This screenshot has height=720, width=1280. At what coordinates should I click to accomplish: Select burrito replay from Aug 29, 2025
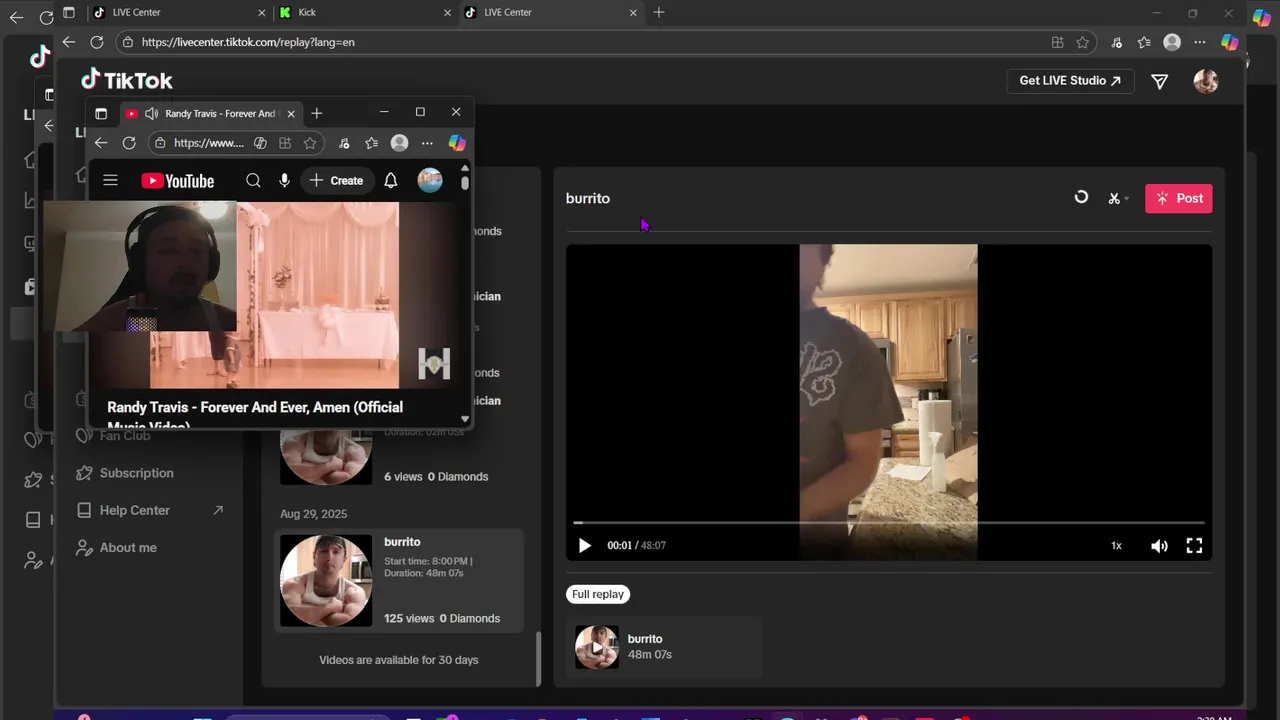[399, 580]
